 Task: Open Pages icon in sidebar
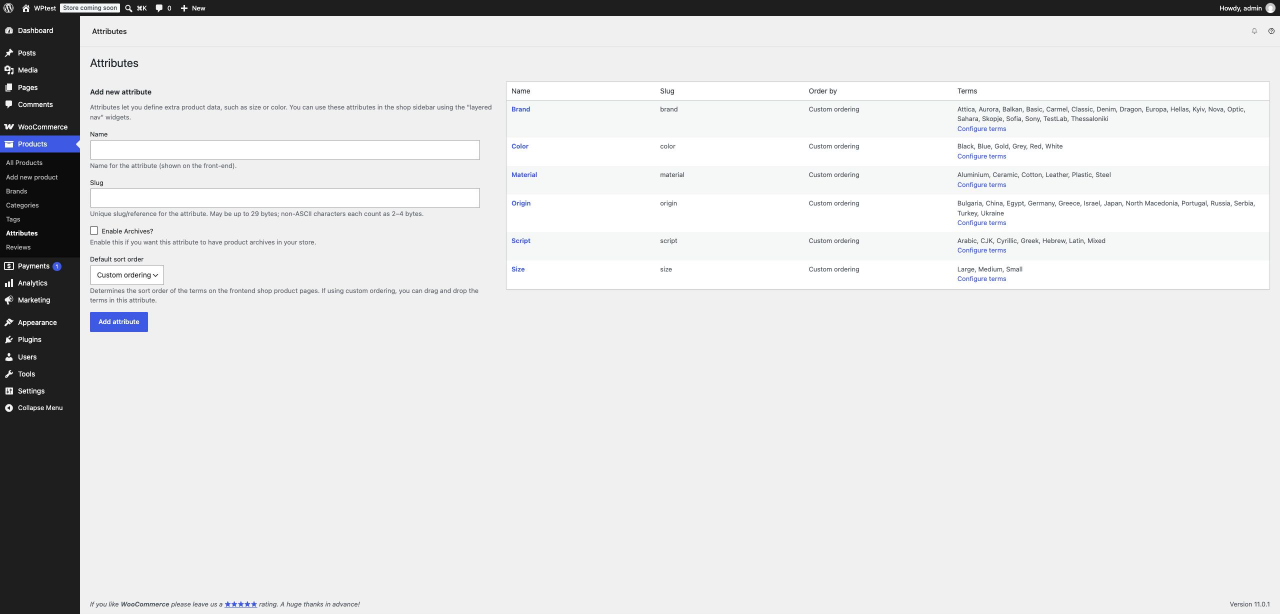coord(9,87)
